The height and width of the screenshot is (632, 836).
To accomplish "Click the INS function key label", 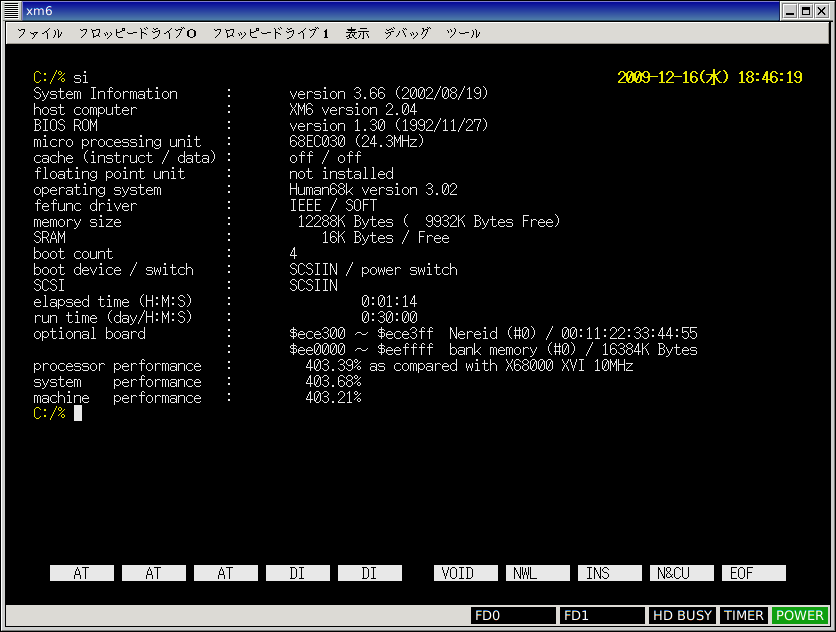I will point(609,573).
